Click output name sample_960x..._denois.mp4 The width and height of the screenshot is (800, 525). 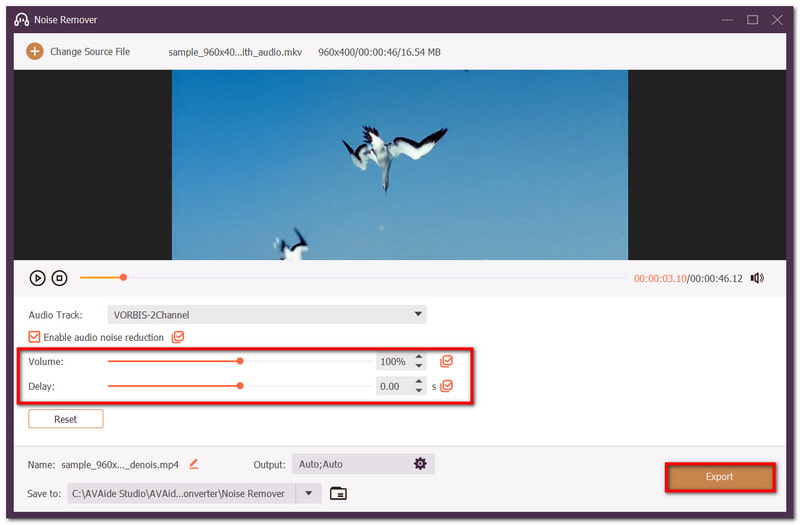(x=120, y=465)
